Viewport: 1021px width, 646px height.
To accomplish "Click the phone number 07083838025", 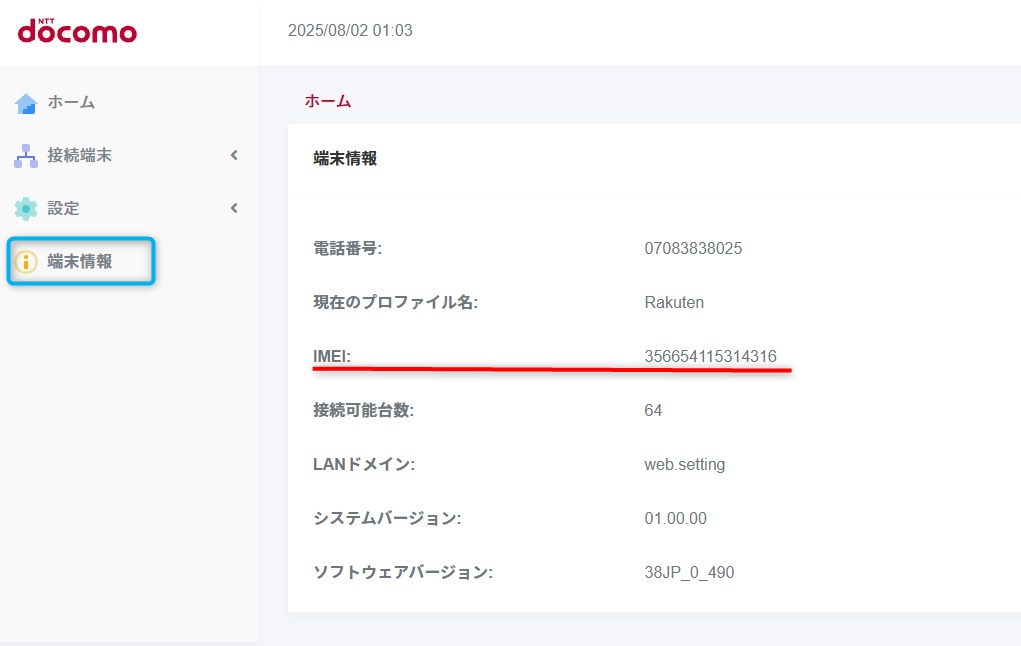I will [693, 248].
